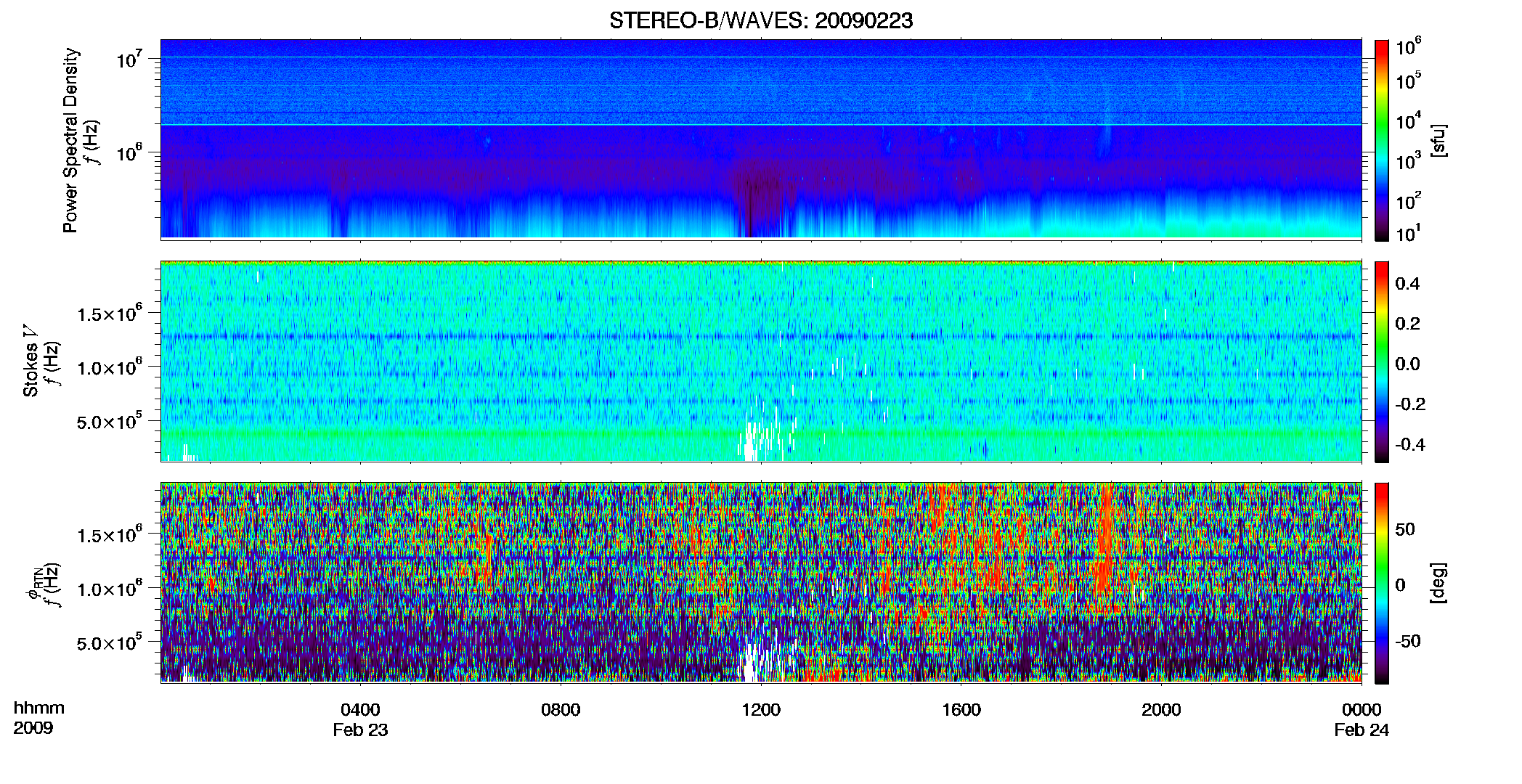The image size is (1522, 784).
Task: Click the 0800 time axis label
Action: click(561, 709)
